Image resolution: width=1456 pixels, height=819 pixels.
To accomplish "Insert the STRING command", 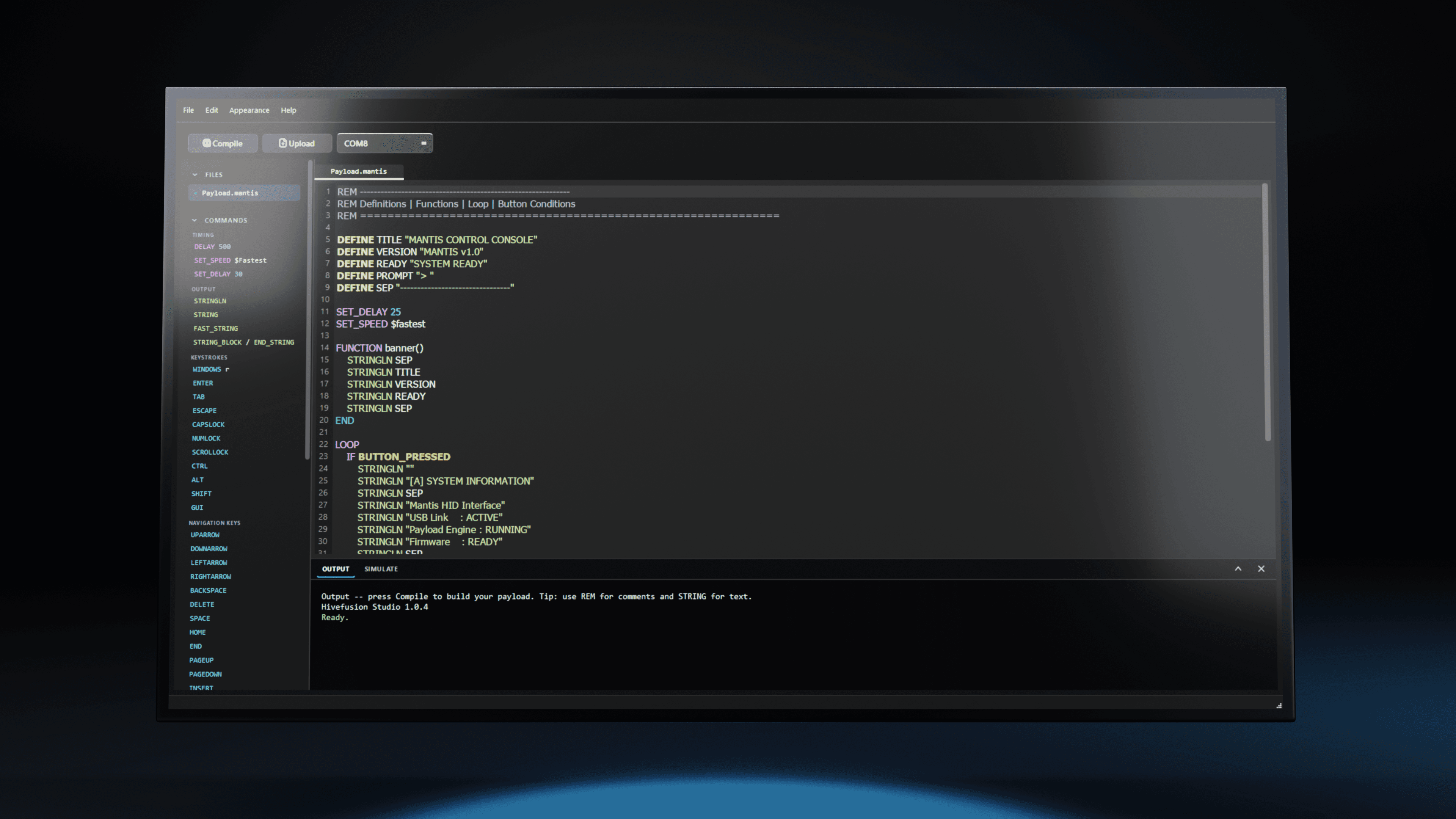I will point(206,315).
